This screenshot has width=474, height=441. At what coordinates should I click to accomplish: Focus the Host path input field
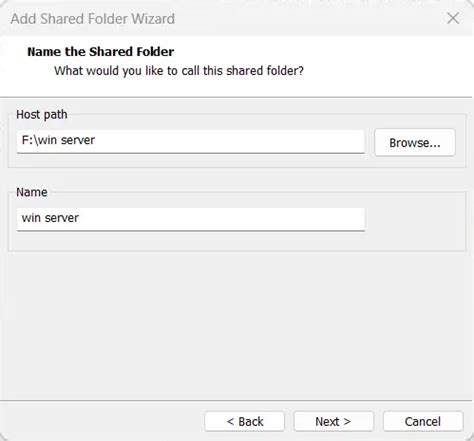191,141
